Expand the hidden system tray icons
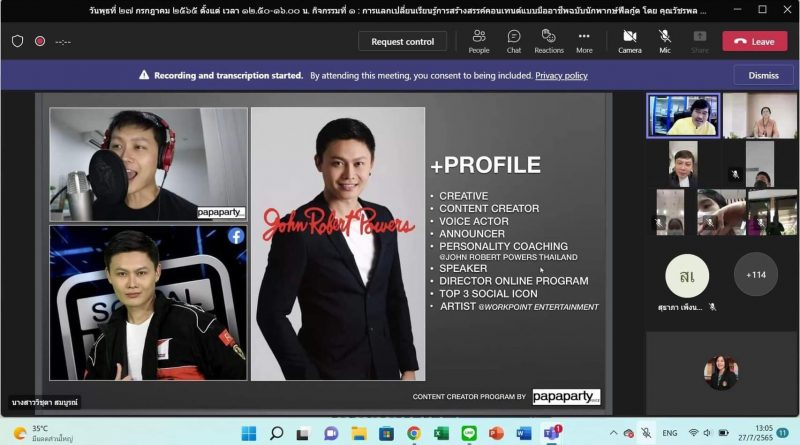800x445 pixels. [613, 433]
